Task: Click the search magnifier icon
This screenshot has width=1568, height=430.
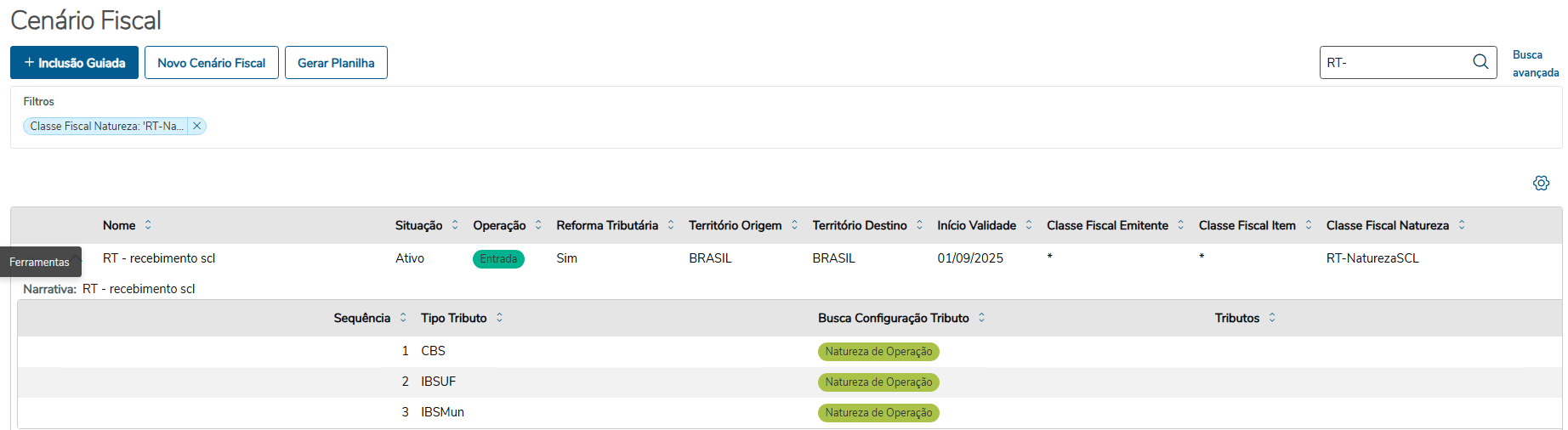Action: [x=1480, y=62]
